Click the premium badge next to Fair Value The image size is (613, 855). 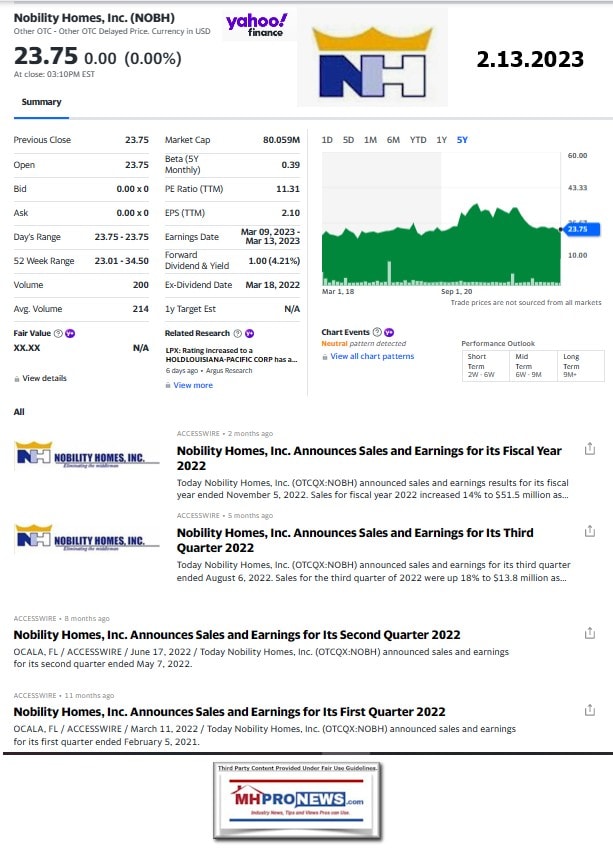point(70,333)
